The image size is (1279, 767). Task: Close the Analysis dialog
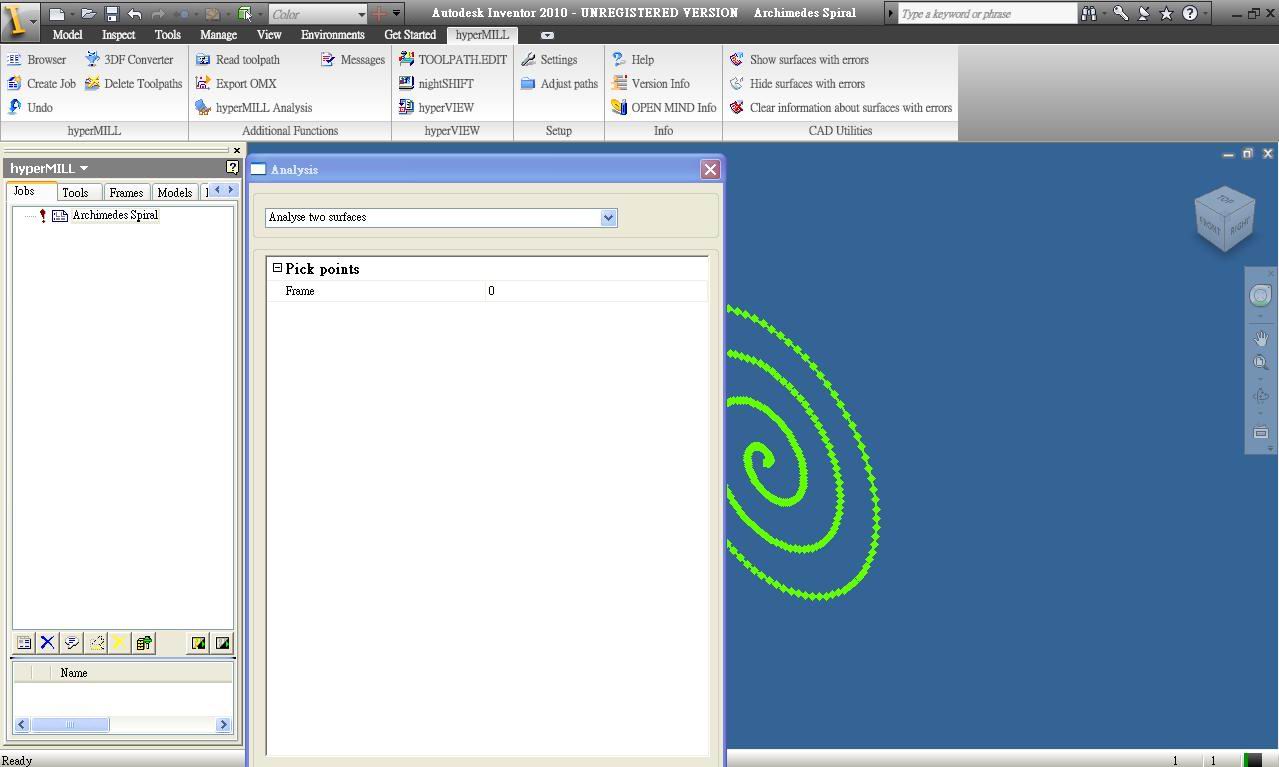point(710,169)
